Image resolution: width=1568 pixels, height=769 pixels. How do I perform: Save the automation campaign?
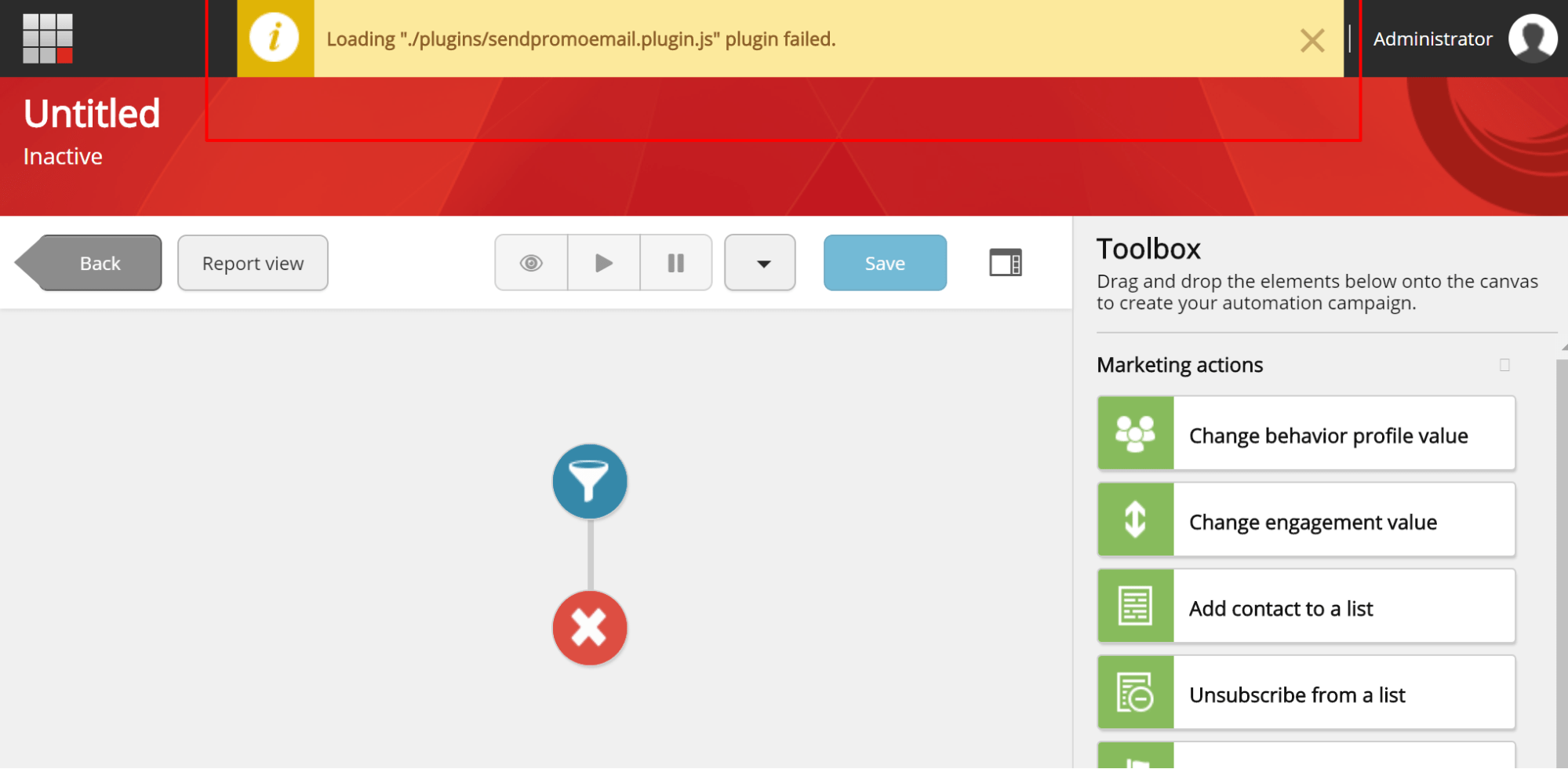(885, 263)
